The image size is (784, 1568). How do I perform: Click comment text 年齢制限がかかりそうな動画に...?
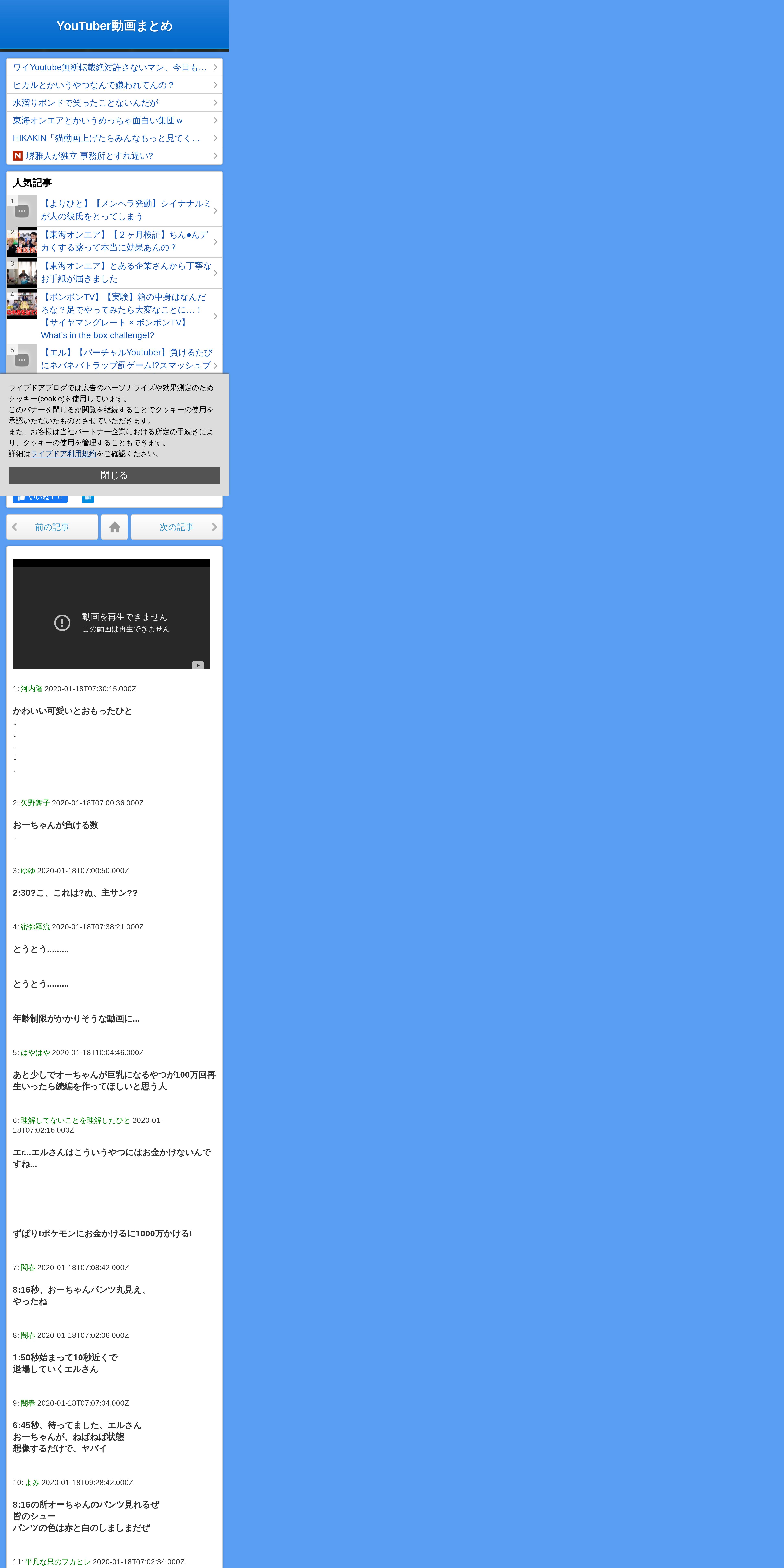point(76,1018)
